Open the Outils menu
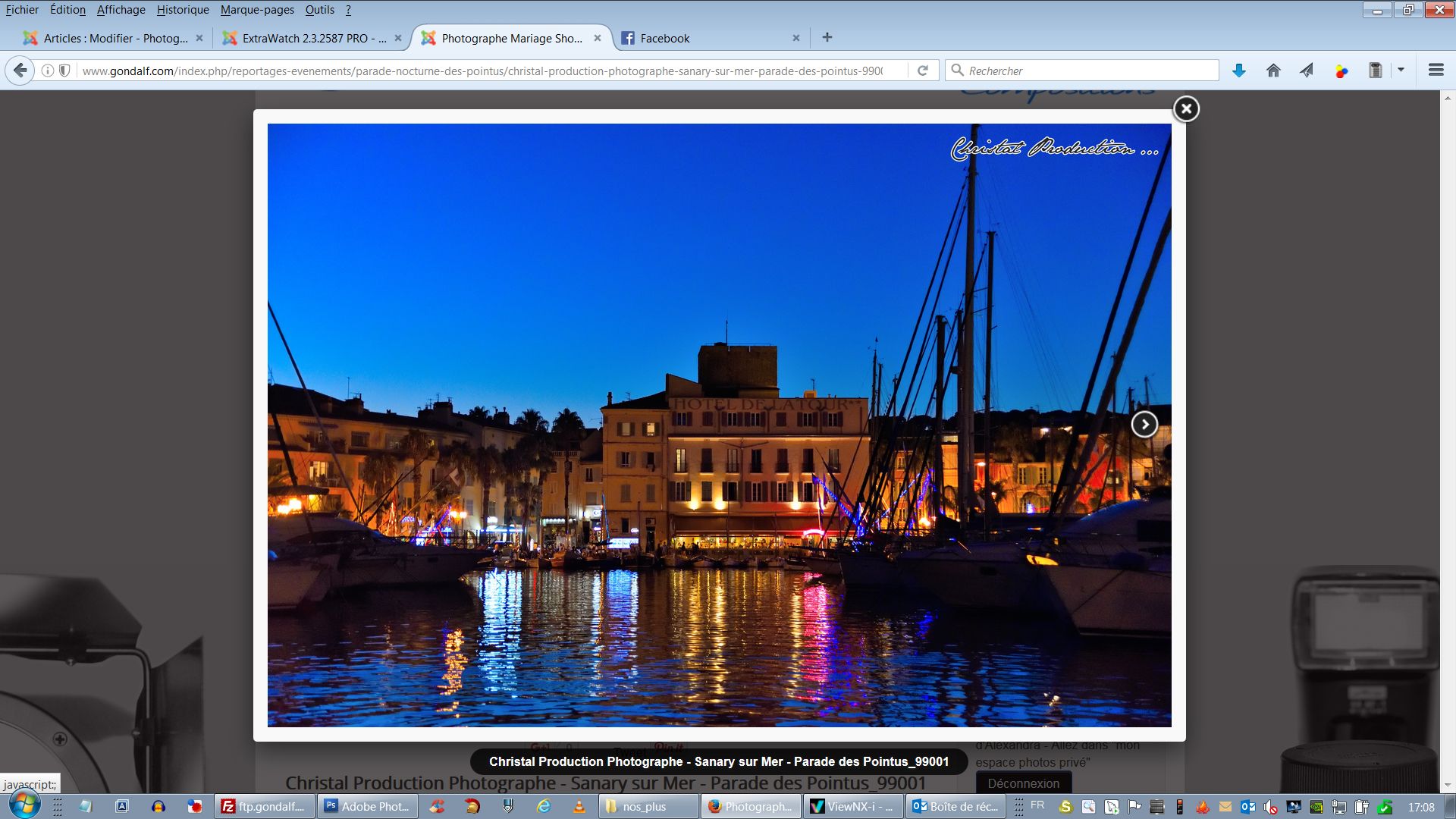1456x819 pixels. tap(319, 10)
